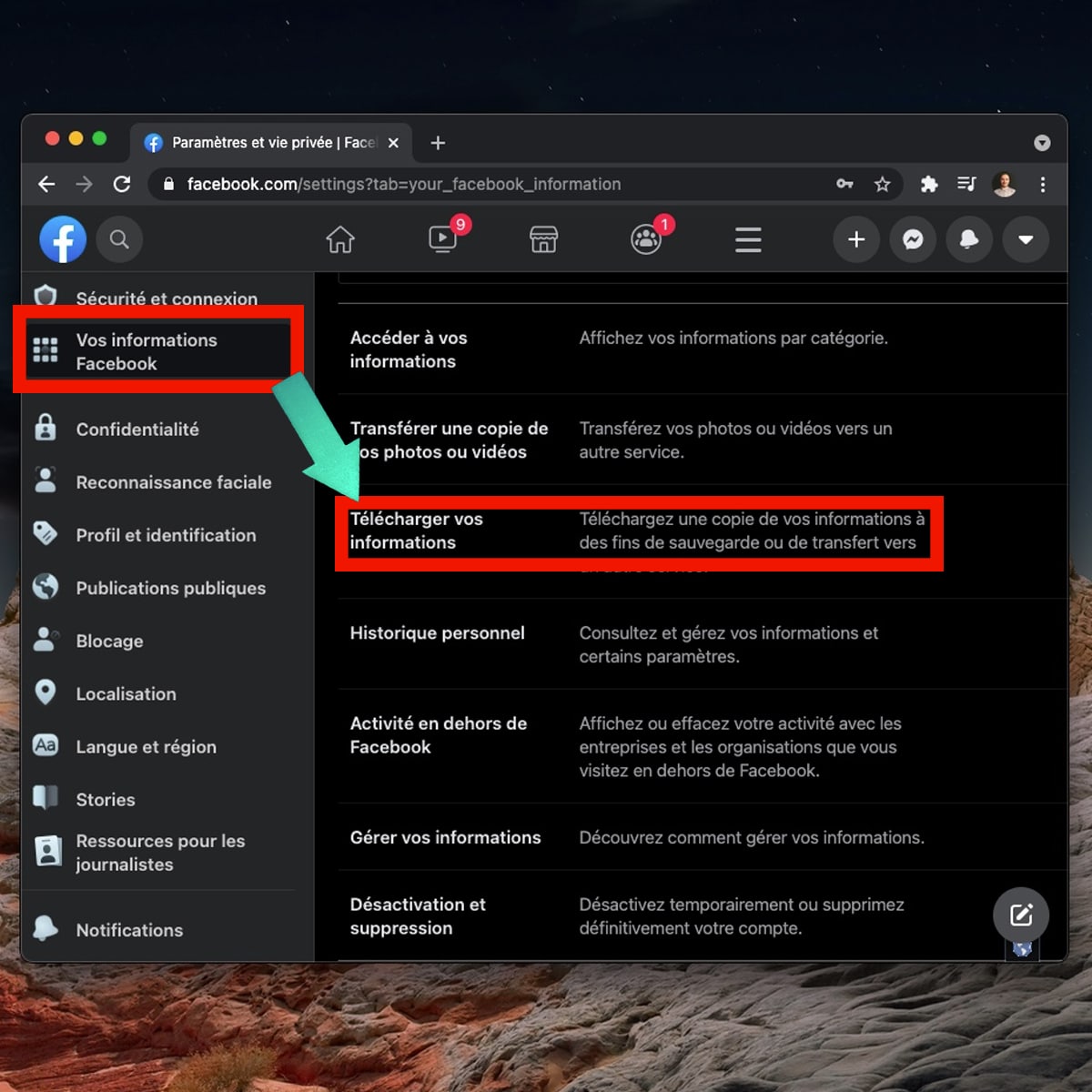
Task: Click the Stories book icon
Action: (45, 797)
